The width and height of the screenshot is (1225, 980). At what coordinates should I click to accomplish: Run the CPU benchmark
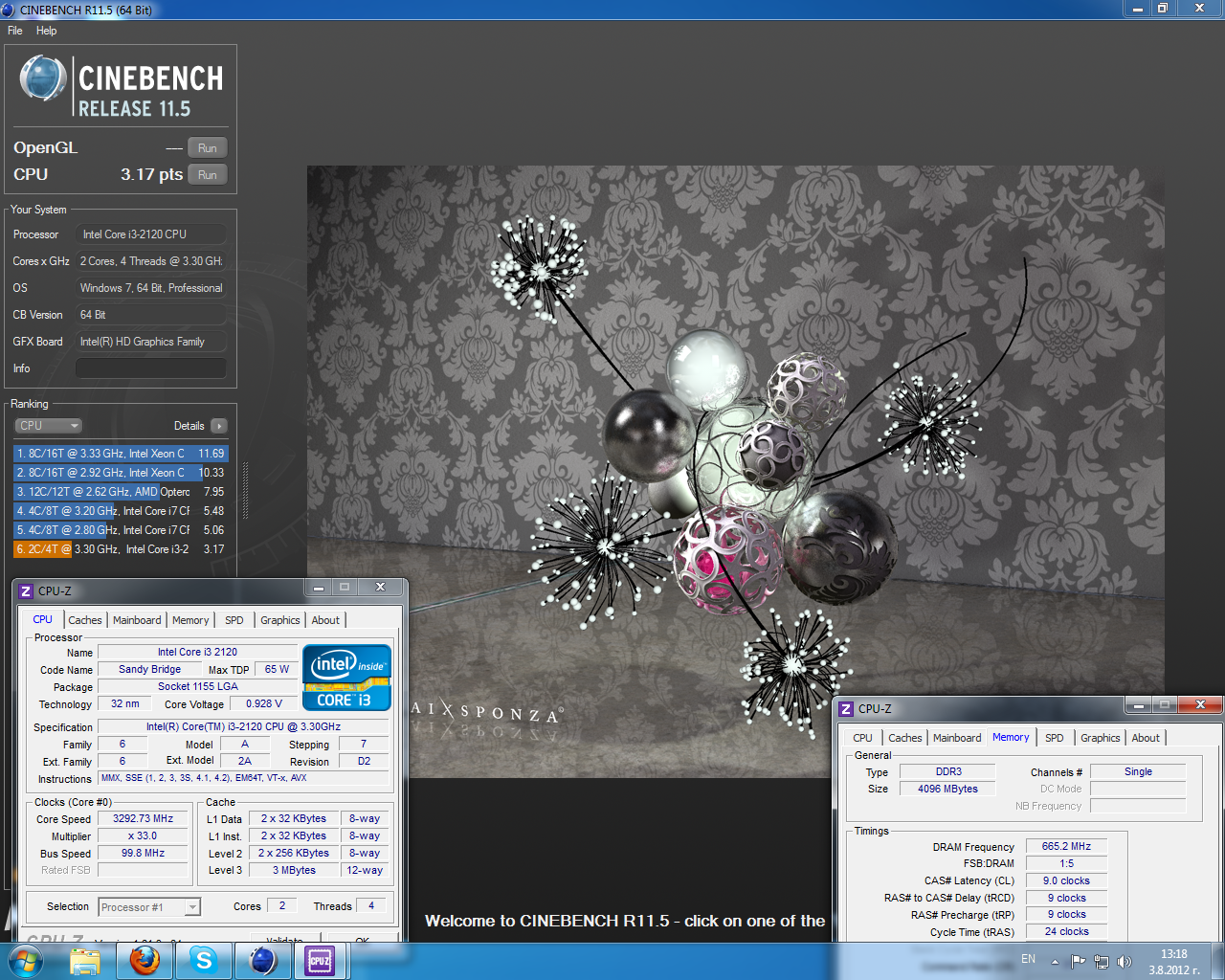(x=208, y=175)
